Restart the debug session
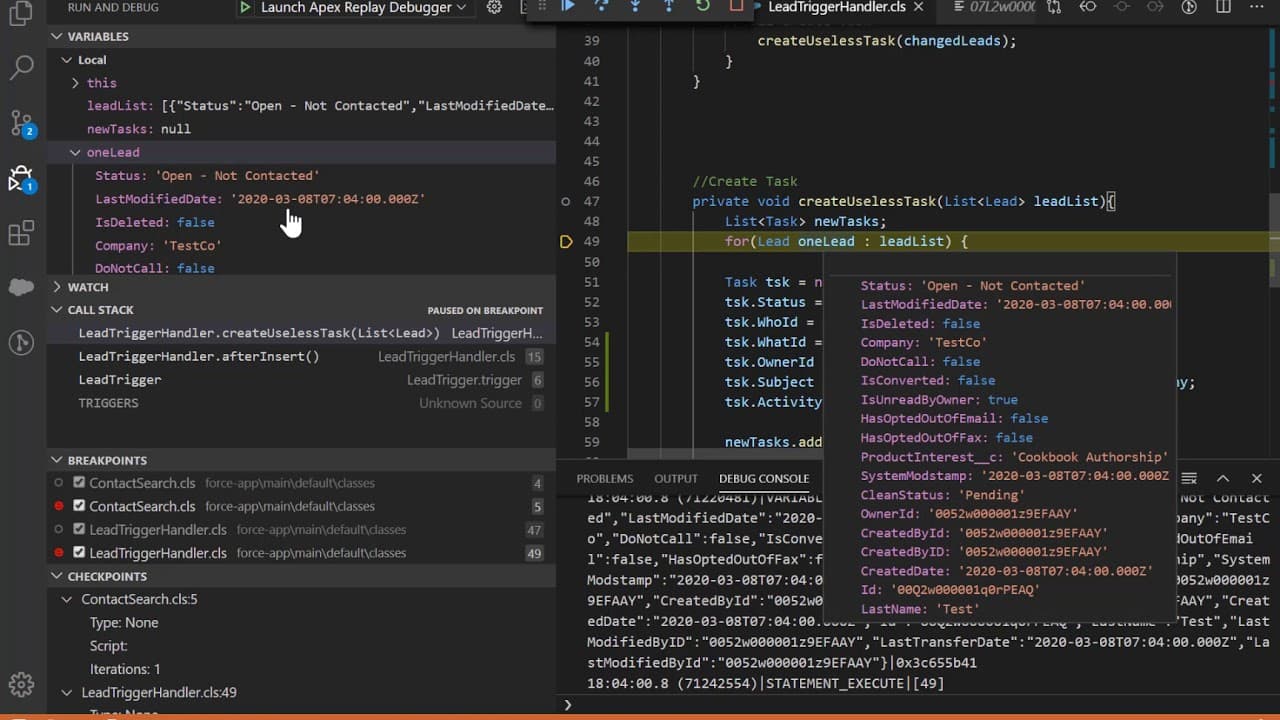This screenshot has height=720, width=1280. [x=701, y=7]
